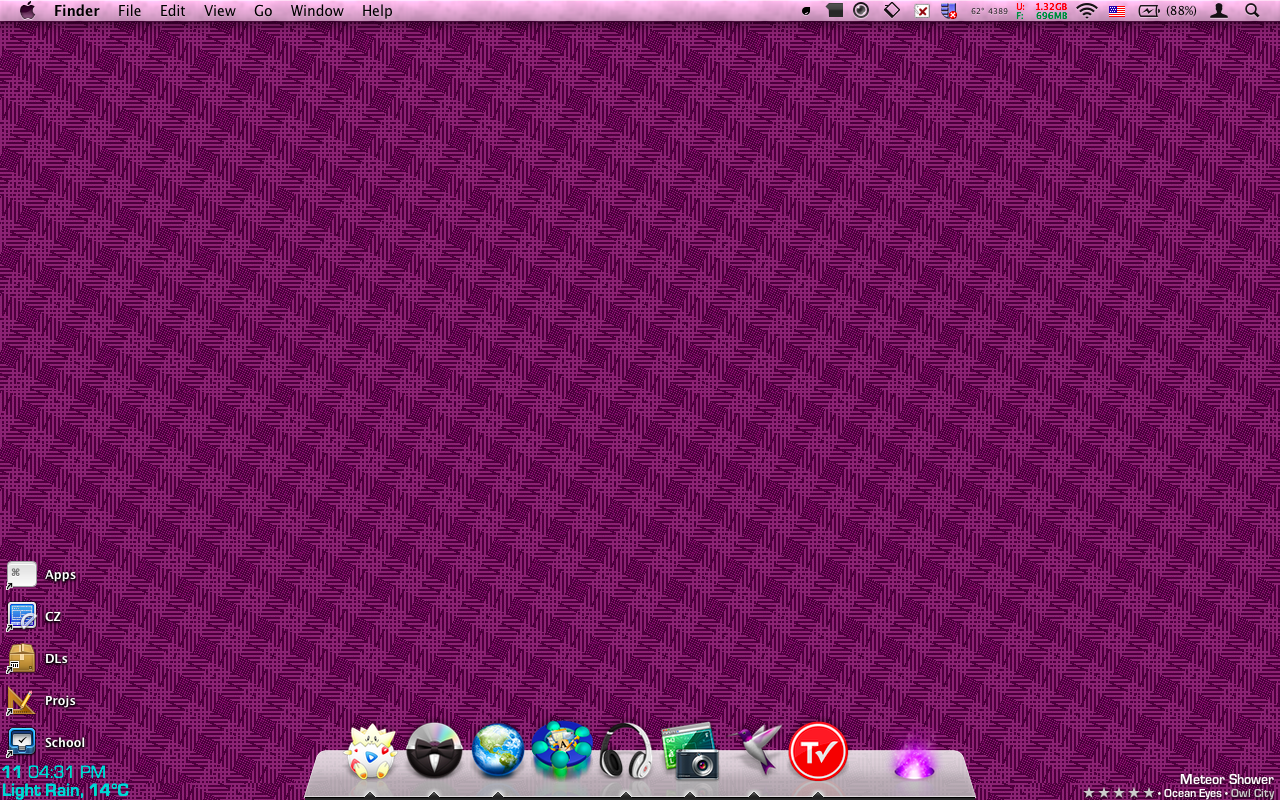Click the Meteor Shower song title
Screen dimensions: 1280x800
coord(1227,779)
